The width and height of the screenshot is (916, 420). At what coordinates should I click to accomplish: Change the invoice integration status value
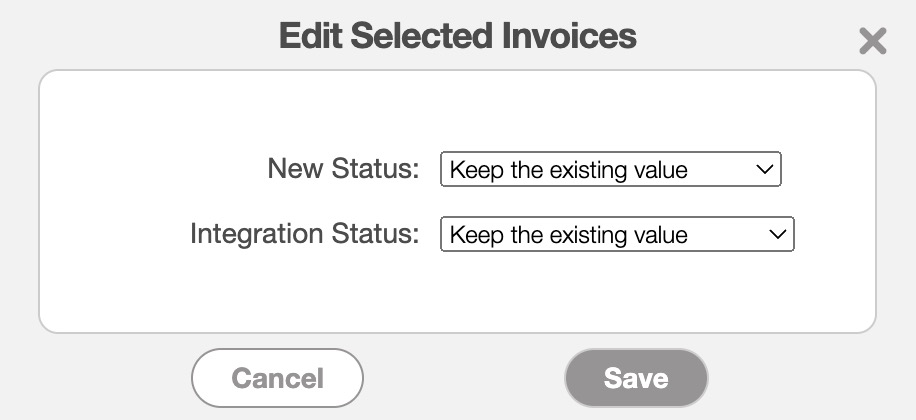(617, 235)
